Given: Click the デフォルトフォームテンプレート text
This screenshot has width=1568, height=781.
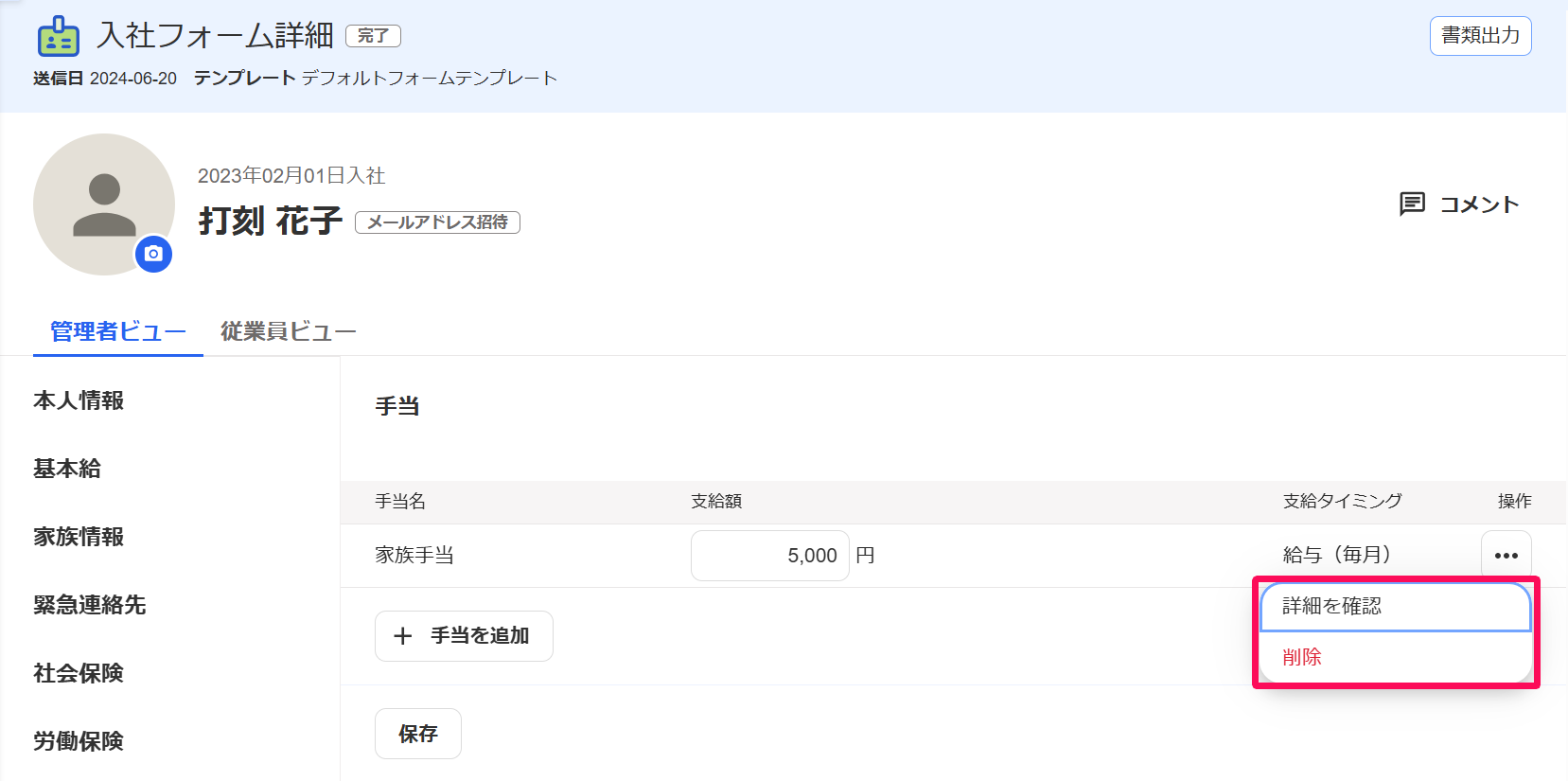Looking at the screenshot, I should [x=430, y=79].
